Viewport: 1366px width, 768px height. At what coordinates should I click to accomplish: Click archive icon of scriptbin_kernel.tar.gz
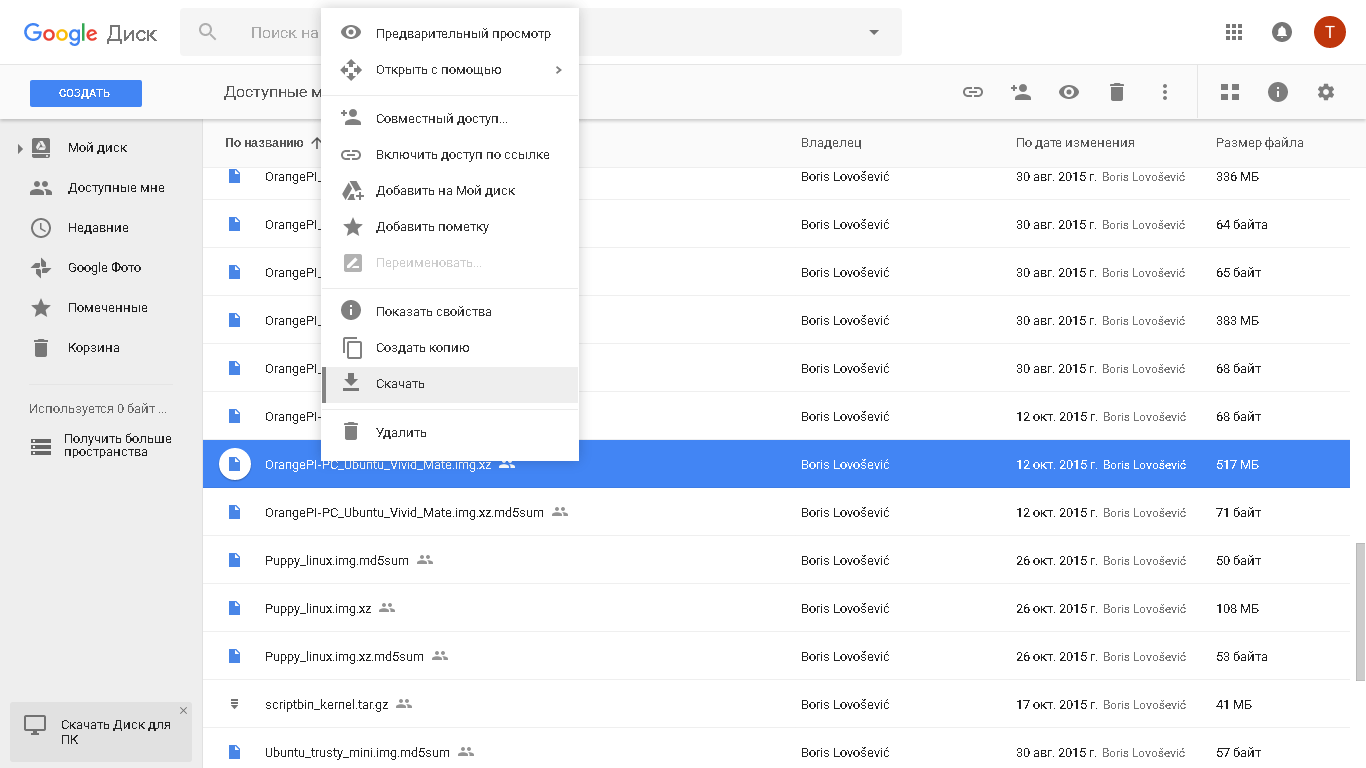(235, 704)
